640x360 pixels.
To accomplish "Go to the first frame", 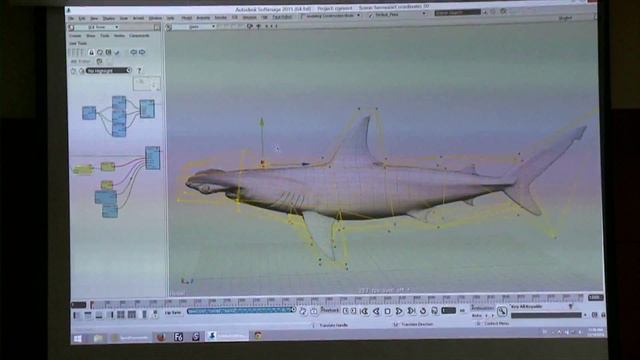I will pos(364,311).
